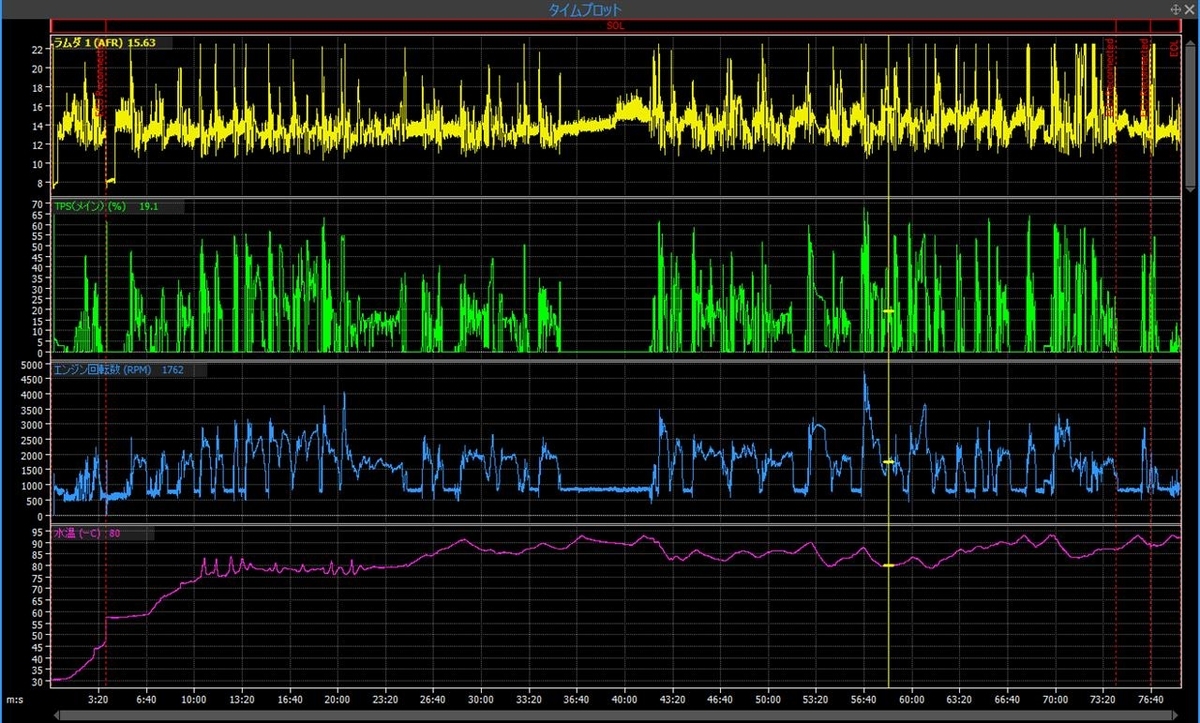
Task: Select the ラムダ 1 (AFR) channel label
Action: [x=89, y=43]
